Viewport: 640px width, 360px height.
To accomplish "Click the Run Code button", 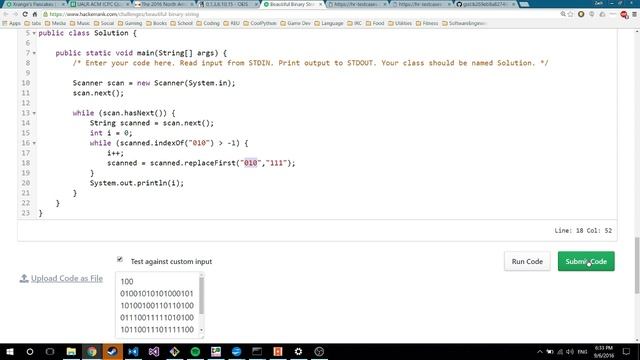I will coord(527,261).
